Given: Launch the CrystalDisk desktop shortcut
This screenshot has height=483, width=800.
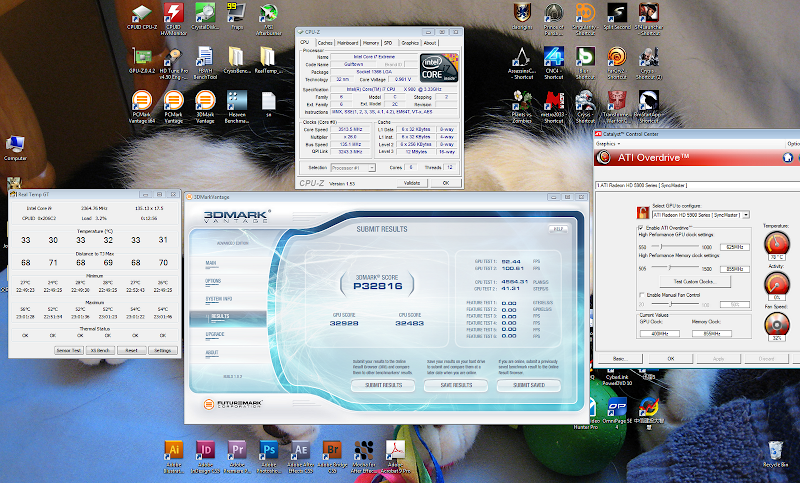Looking at the screenshot, I should click(x=205, y=17).
